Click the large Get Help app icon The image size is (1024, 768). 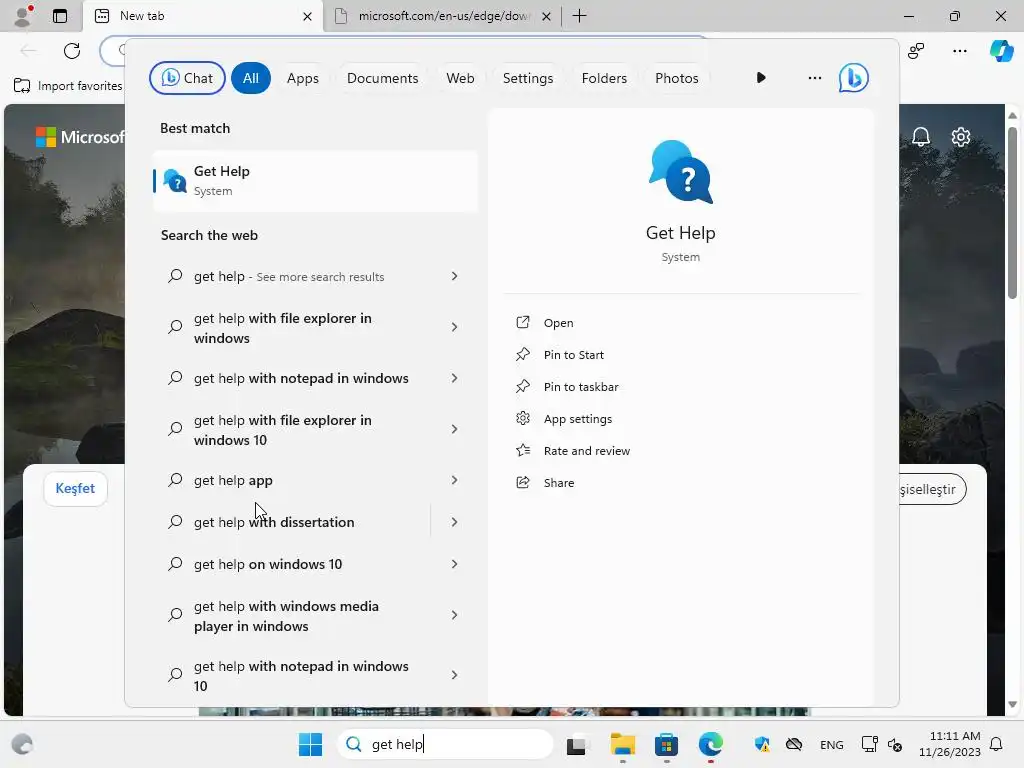[680, 172]
